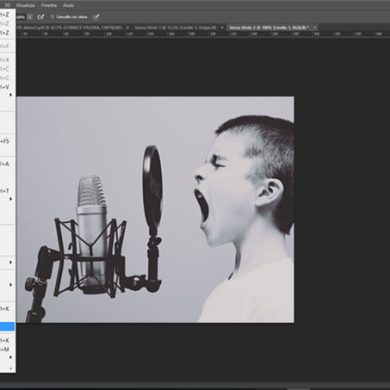
Task: Open the 3D menu
Action: [x=7, y=5]
